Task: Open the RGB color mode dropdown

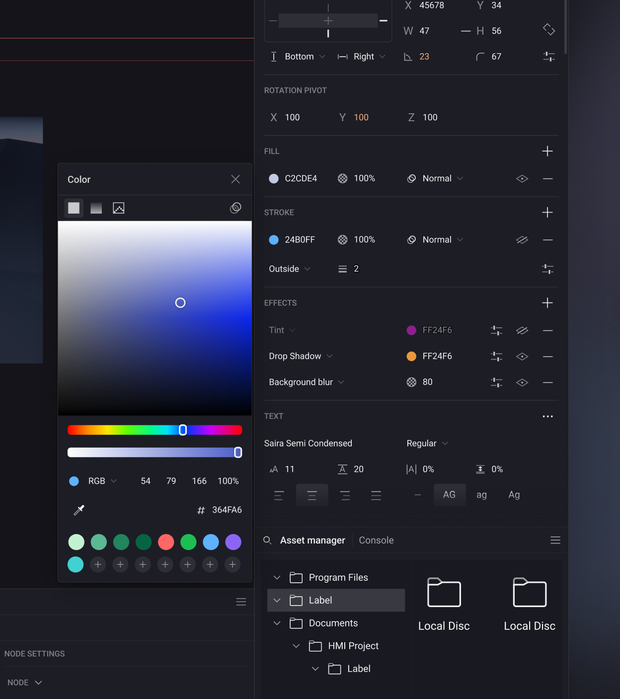Action: pos(102,481)
